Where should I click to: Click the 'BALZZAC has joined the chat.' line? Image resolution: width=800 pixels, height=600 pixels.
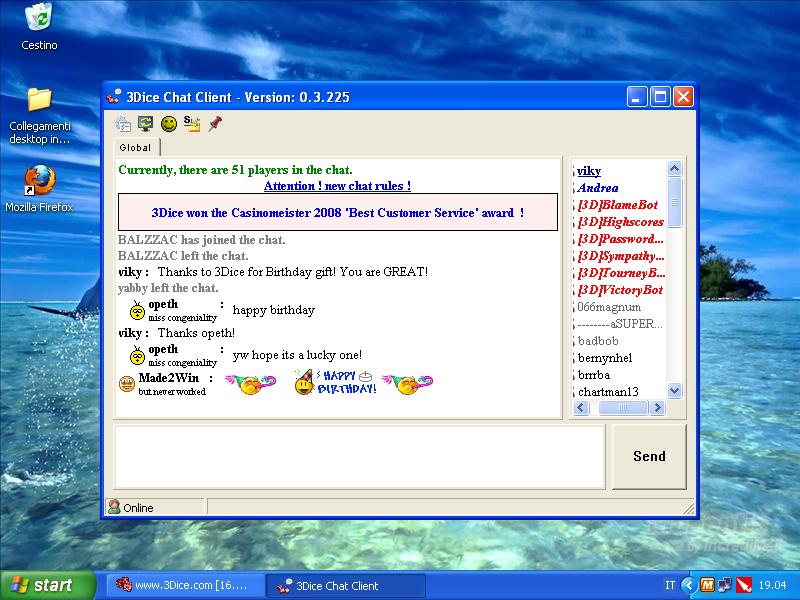point(202,240)
